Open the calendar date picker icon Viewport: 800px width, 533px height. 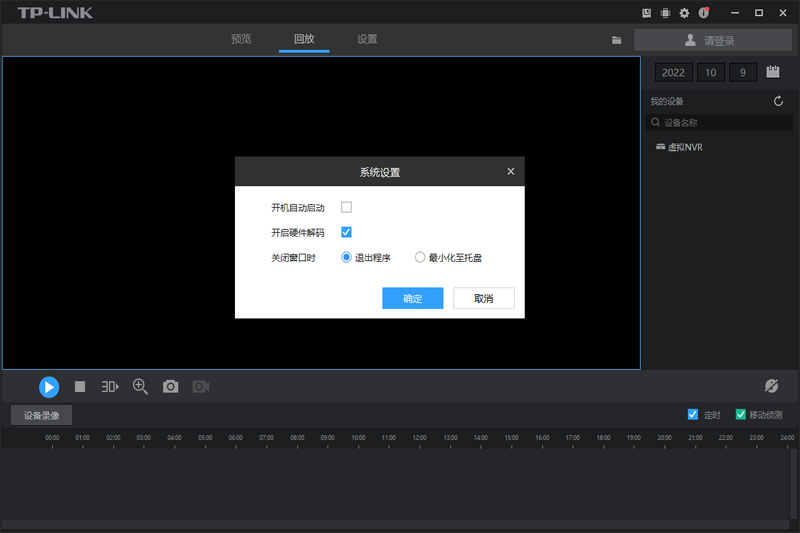click(x=772, y=72)
